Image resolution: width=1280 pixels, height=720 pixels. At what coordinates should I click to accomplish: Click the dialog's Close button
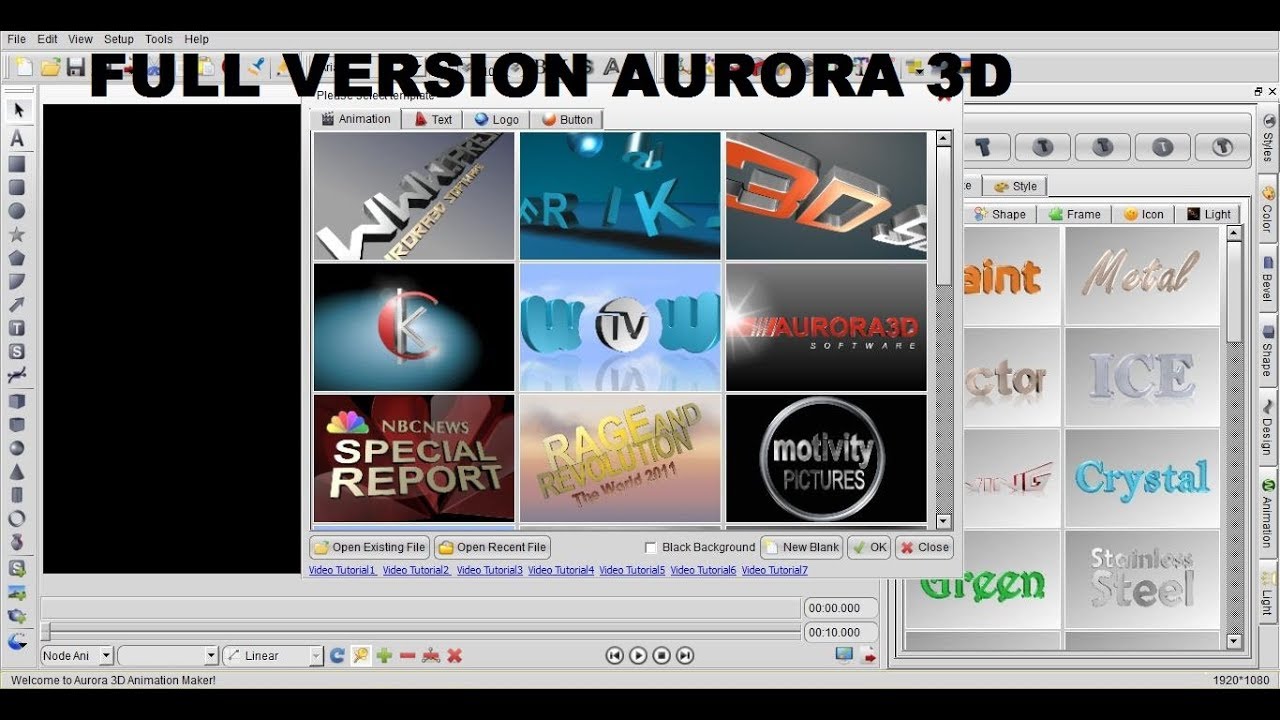click(x=924, y=547)
